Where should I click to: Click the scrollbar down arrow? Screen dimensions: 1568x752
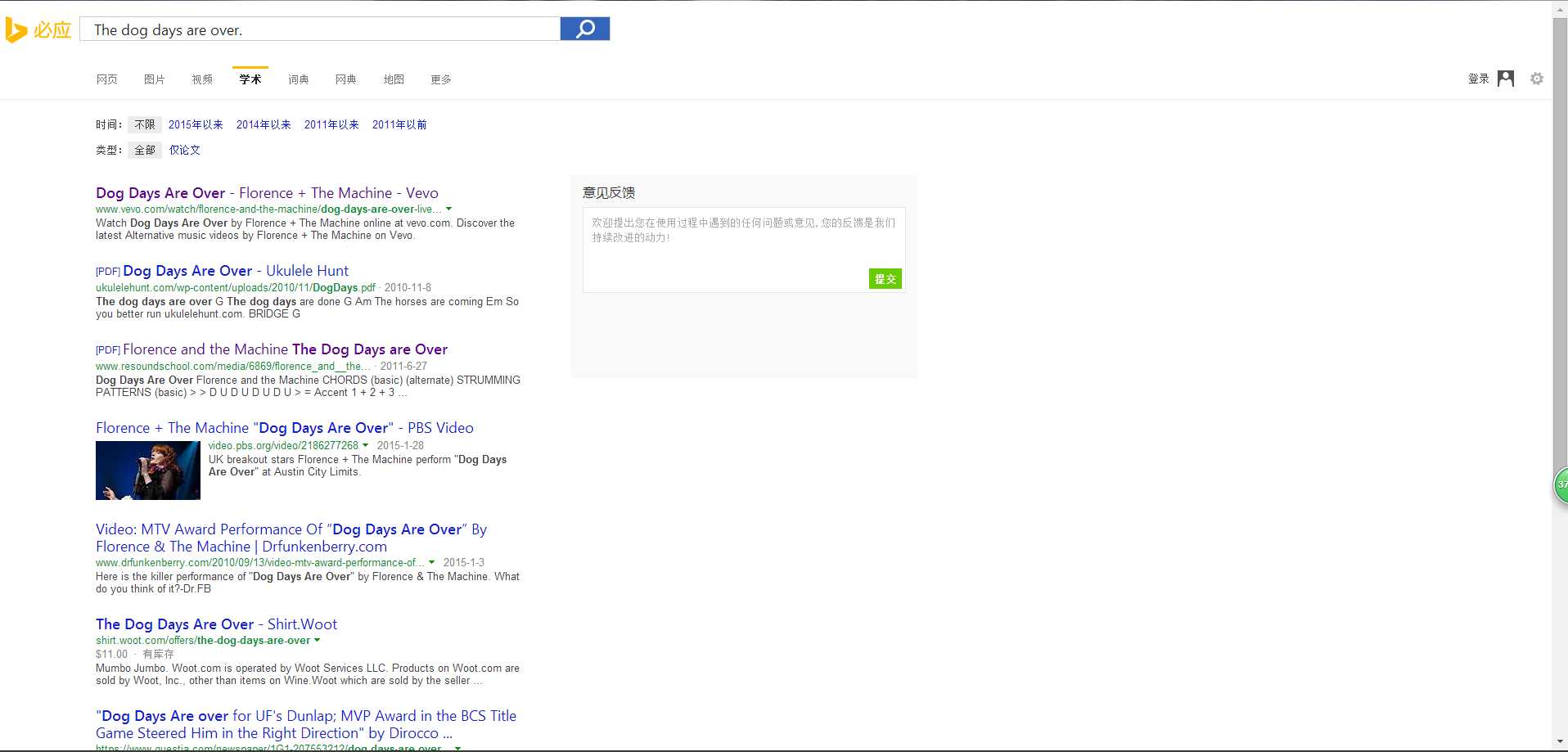(1560, 743)
